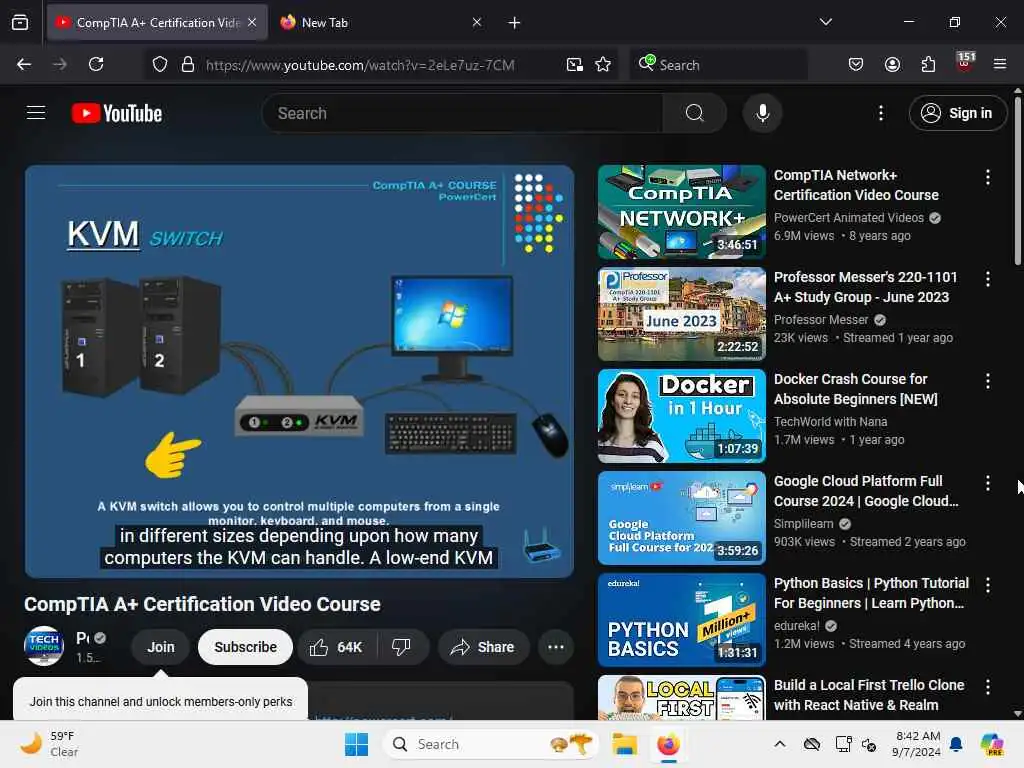This screenshot has width=1024, height=768.
Task: Open Google Cloud Platform course thumbnail
Action: [681, 518]
